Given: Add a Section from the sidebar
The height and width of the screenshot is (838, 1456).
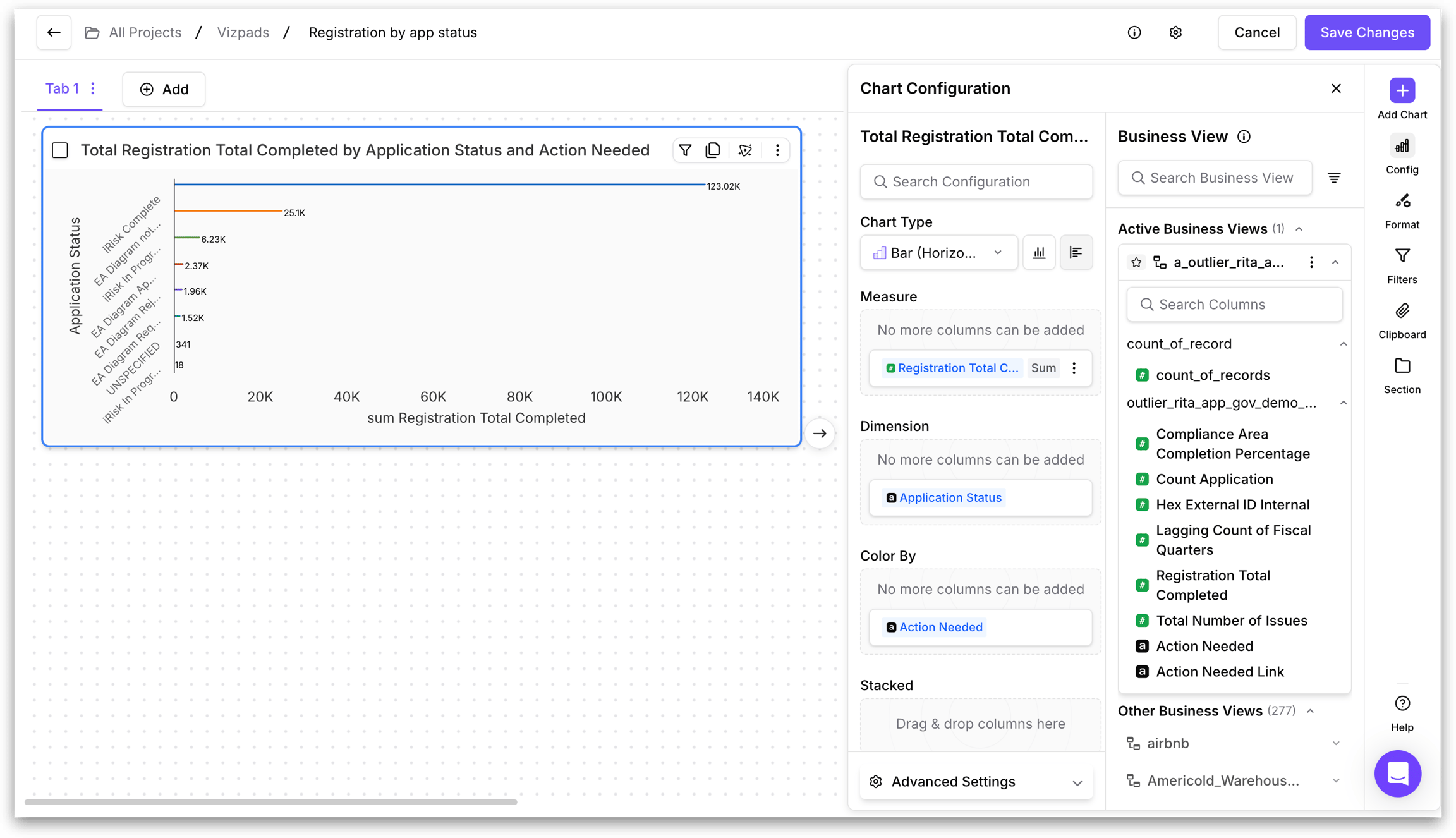Looking at the screenshot, I should [x=1402, y=375].
